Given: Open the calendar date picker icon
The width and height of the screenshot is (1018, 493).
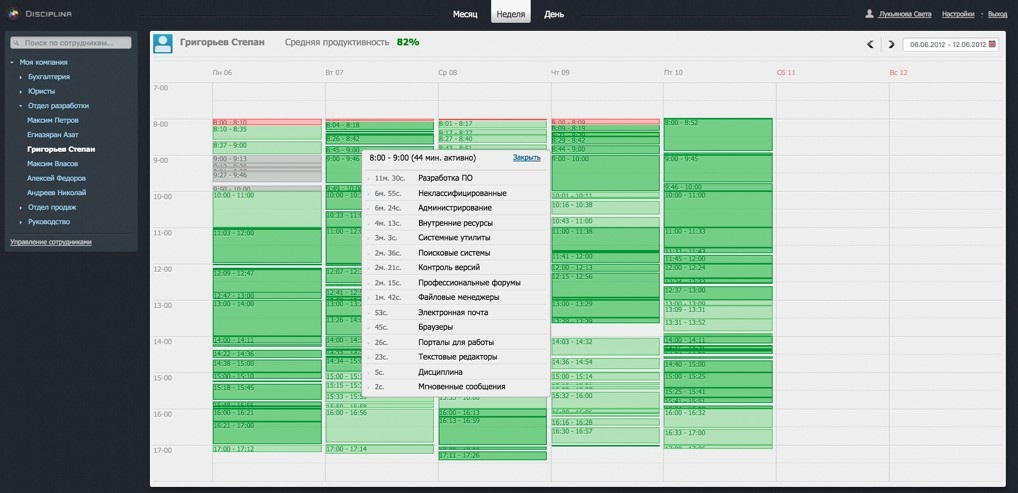Looking at the screenshot, I should click(x=992, y=45).
